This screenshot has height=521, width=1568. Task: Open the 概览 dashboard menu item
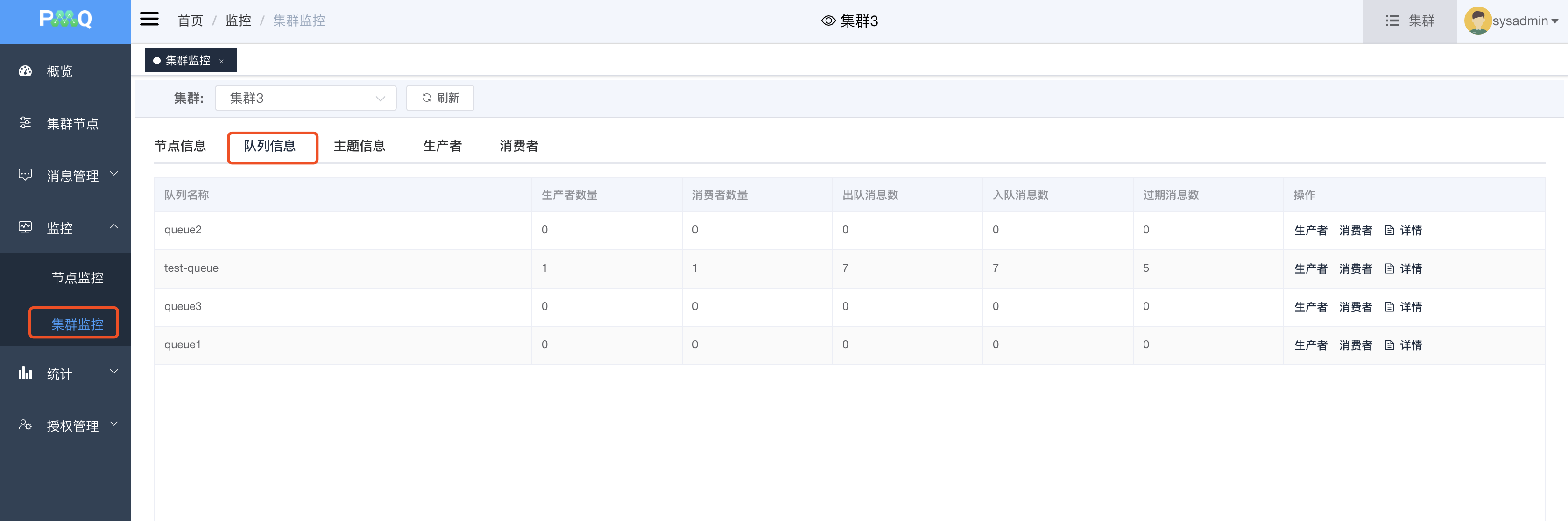[59, 72]
